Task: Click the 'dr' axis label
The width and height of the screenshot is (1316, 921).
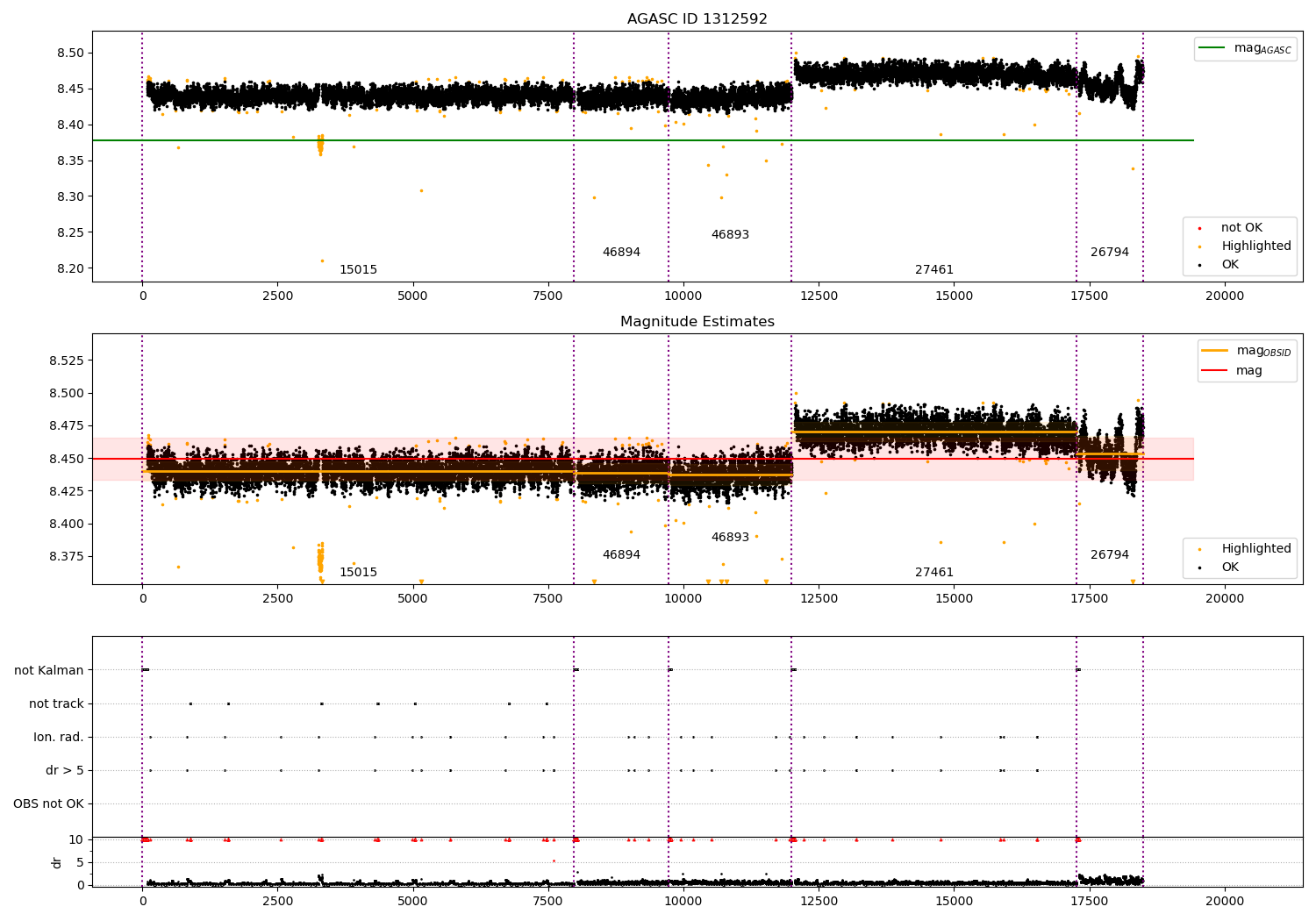Action: point(57,862)
